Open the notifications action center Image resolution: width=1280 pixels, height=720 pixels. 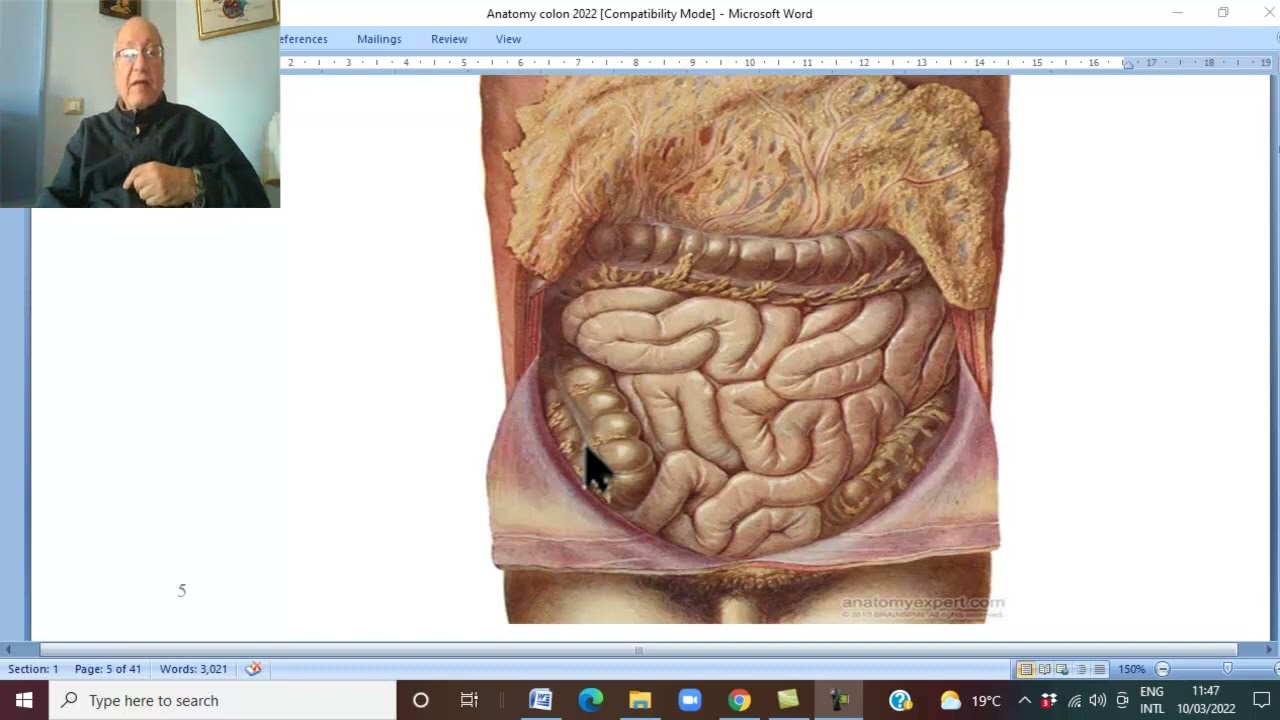click(1261, 700)
